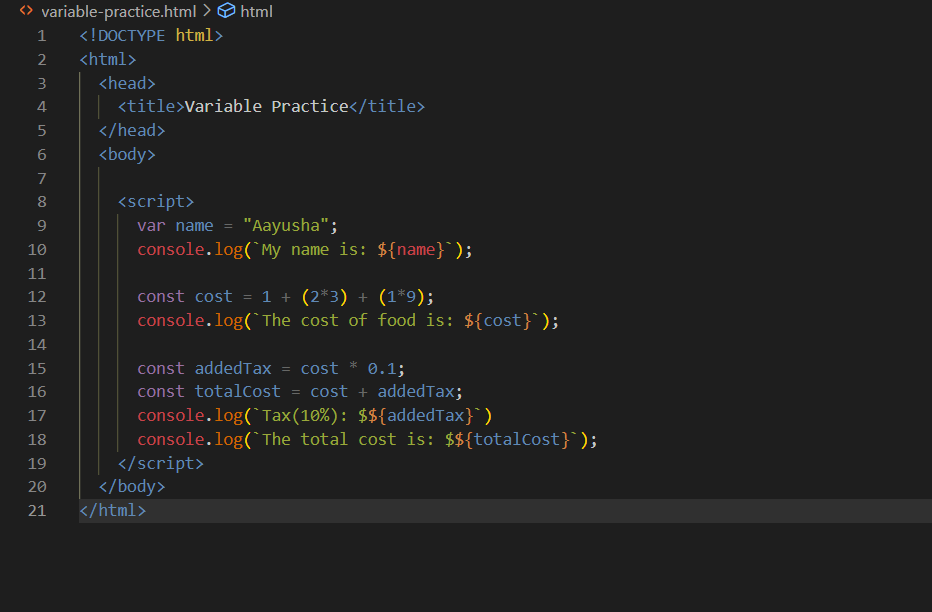Place cursor in DOCTYPE declaration
Screen dimensions: 932x612
(x=151, y=36)
